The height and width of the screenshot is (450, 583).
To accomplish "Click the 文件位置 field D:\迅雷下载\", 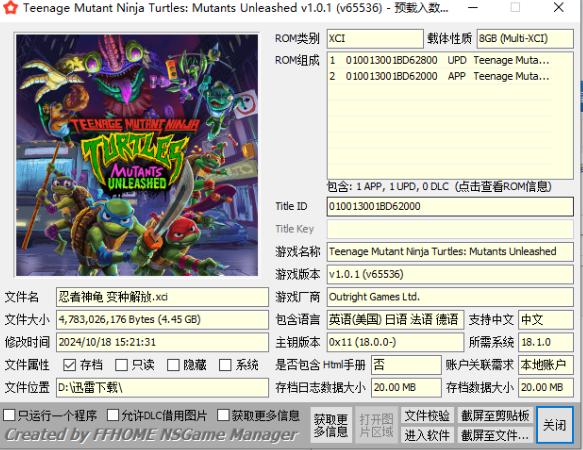I will [162, 388].
